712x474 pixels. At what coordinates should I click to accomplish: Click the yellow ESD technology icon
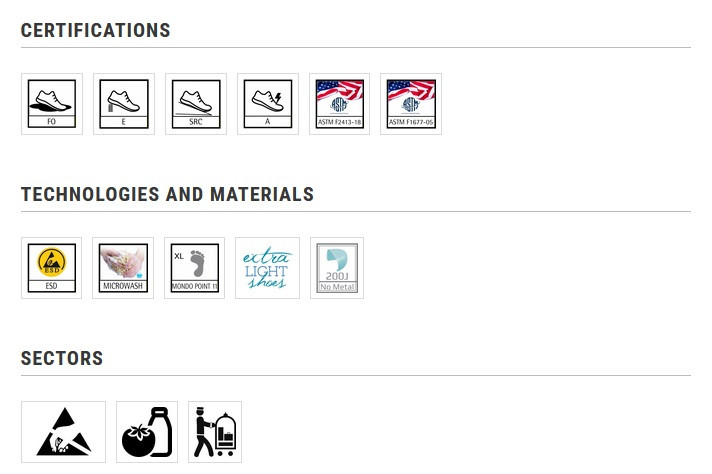click(52, 268)
